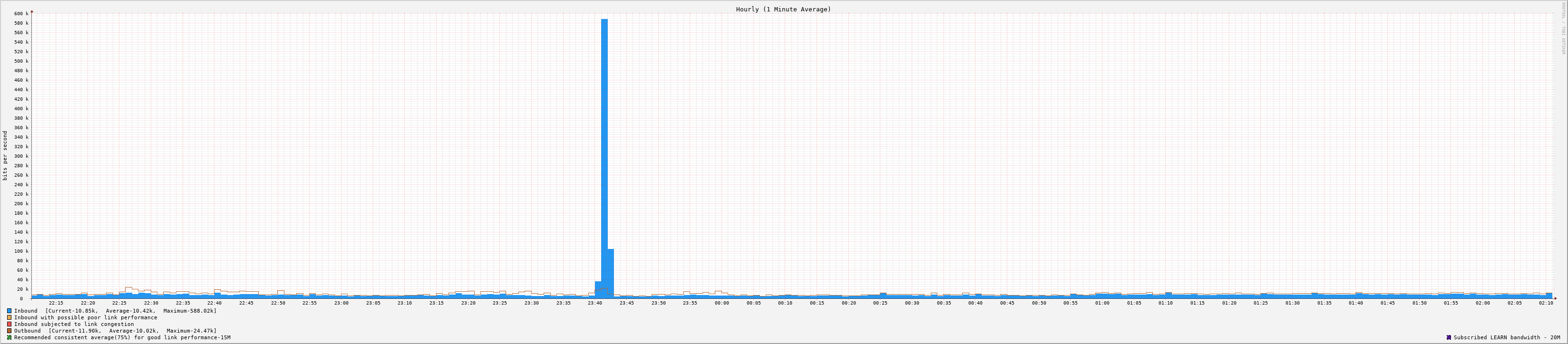1568x344 pixels.
Task: Click the 02:10 time axis label
Action: pyautogui.click(x=1546, y=303)
